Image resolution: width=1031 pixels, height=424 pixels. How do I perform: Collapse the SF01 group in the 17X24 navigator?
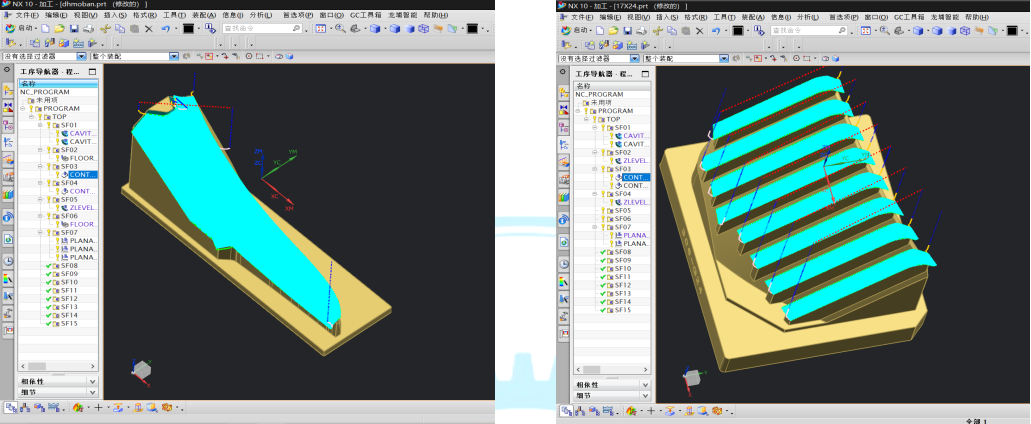coord(594,128)
